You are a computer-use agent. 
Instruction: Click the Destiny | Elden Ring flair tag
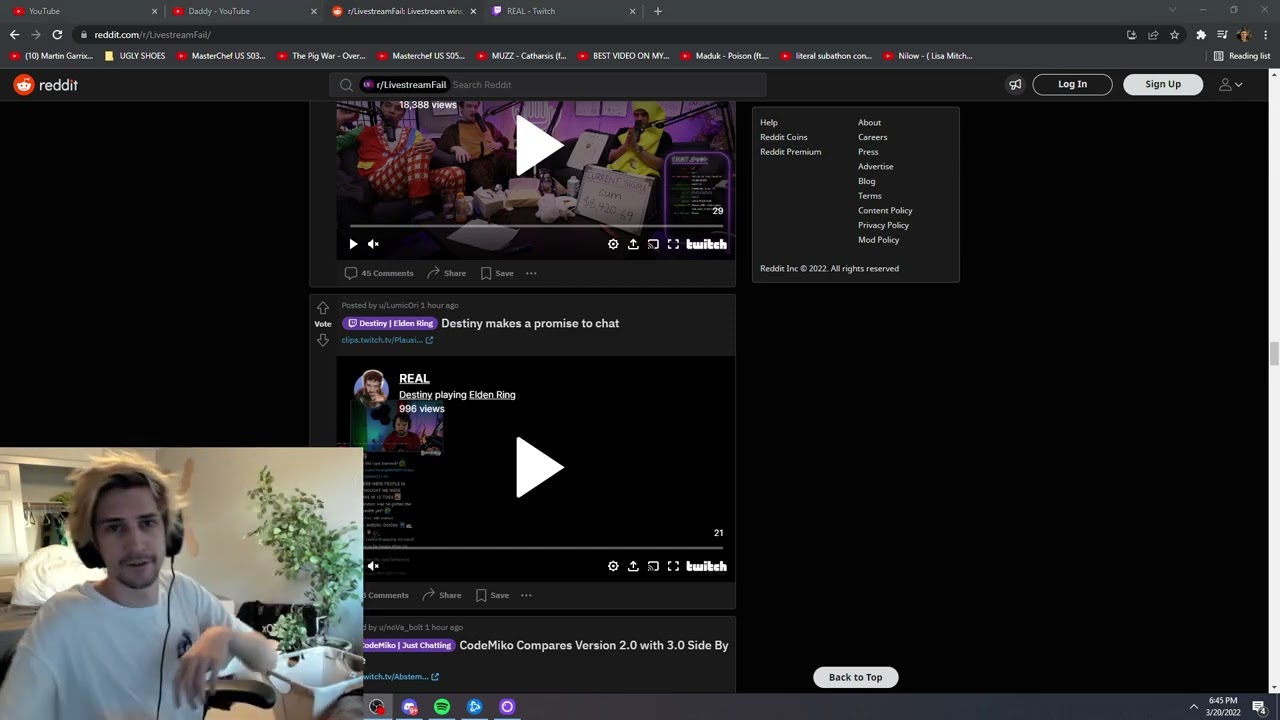(x=390, y=323)
